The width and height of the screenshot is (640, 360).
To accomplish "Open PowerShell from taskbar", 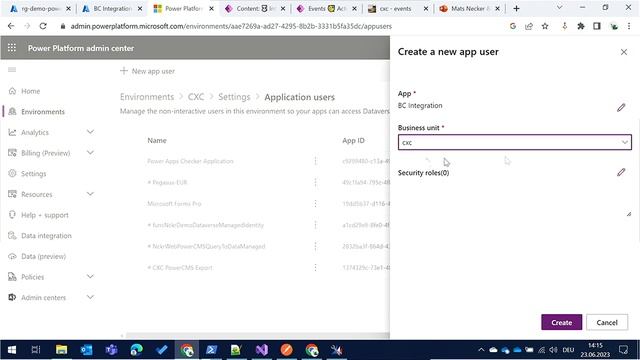I will point(211,350).
